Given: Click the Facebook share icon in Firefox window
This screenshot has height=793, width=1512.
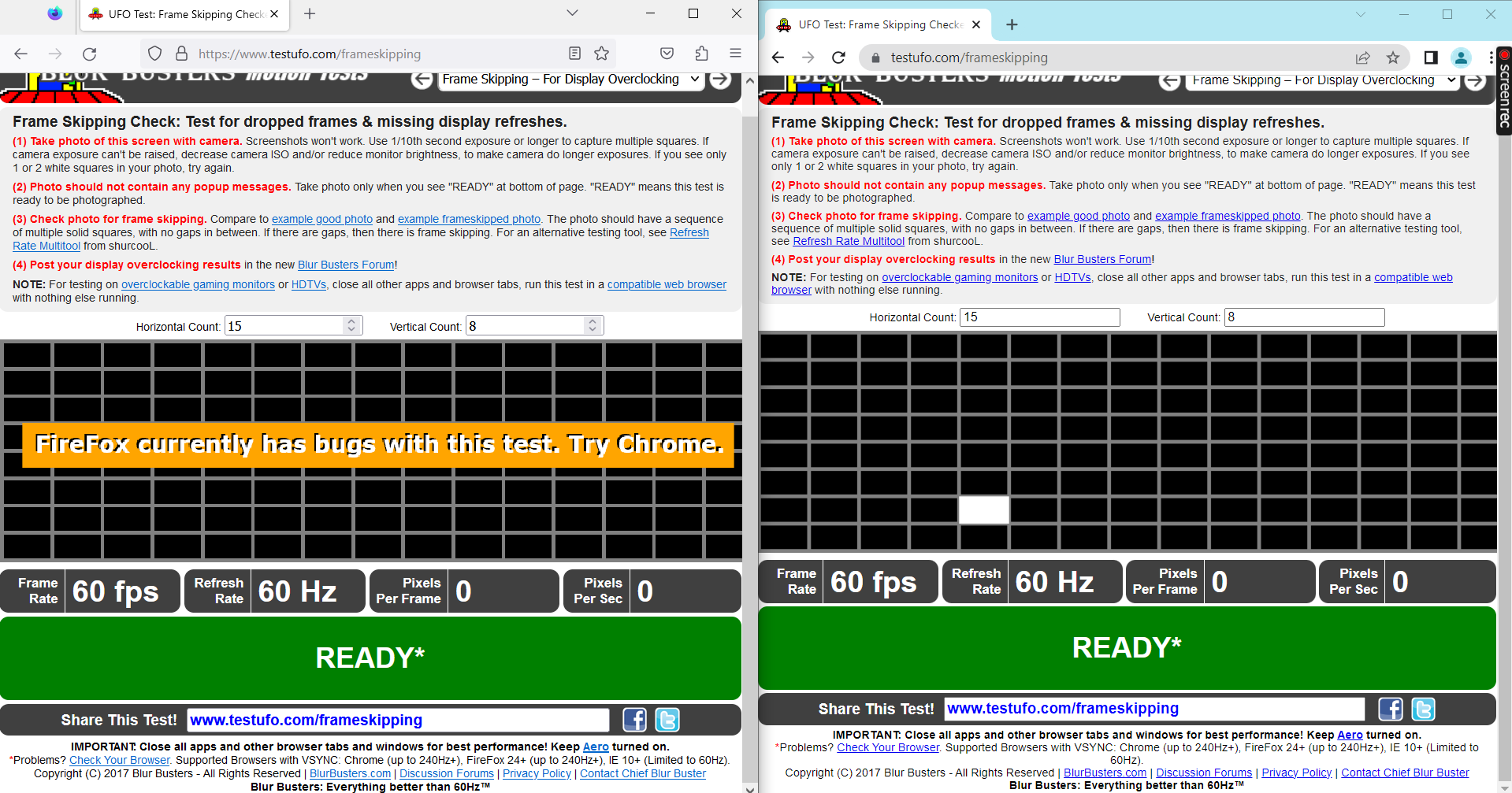Looking at the screenshot, I should tap(633, 719).
